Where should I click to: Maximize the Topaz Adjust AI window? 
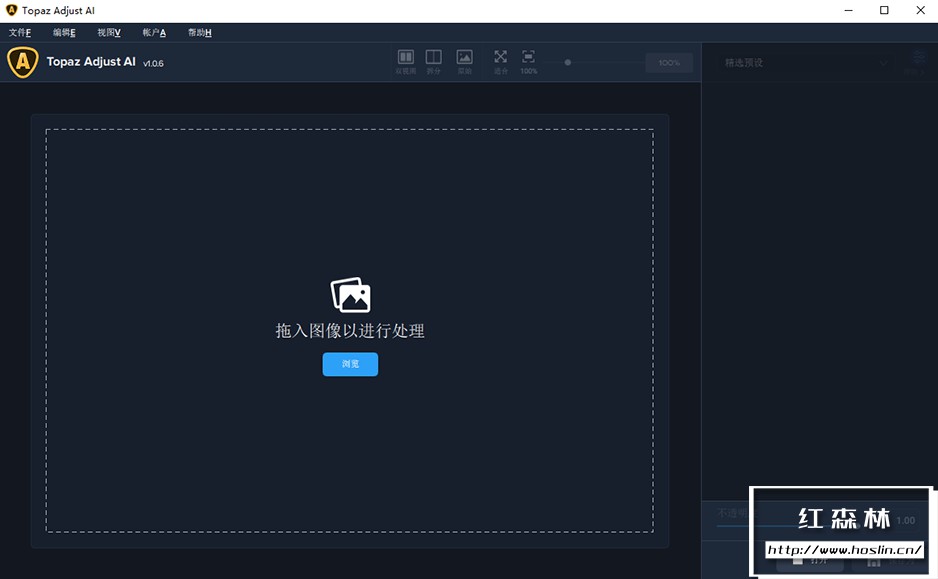pyautogui.click(x=884, y=10)
